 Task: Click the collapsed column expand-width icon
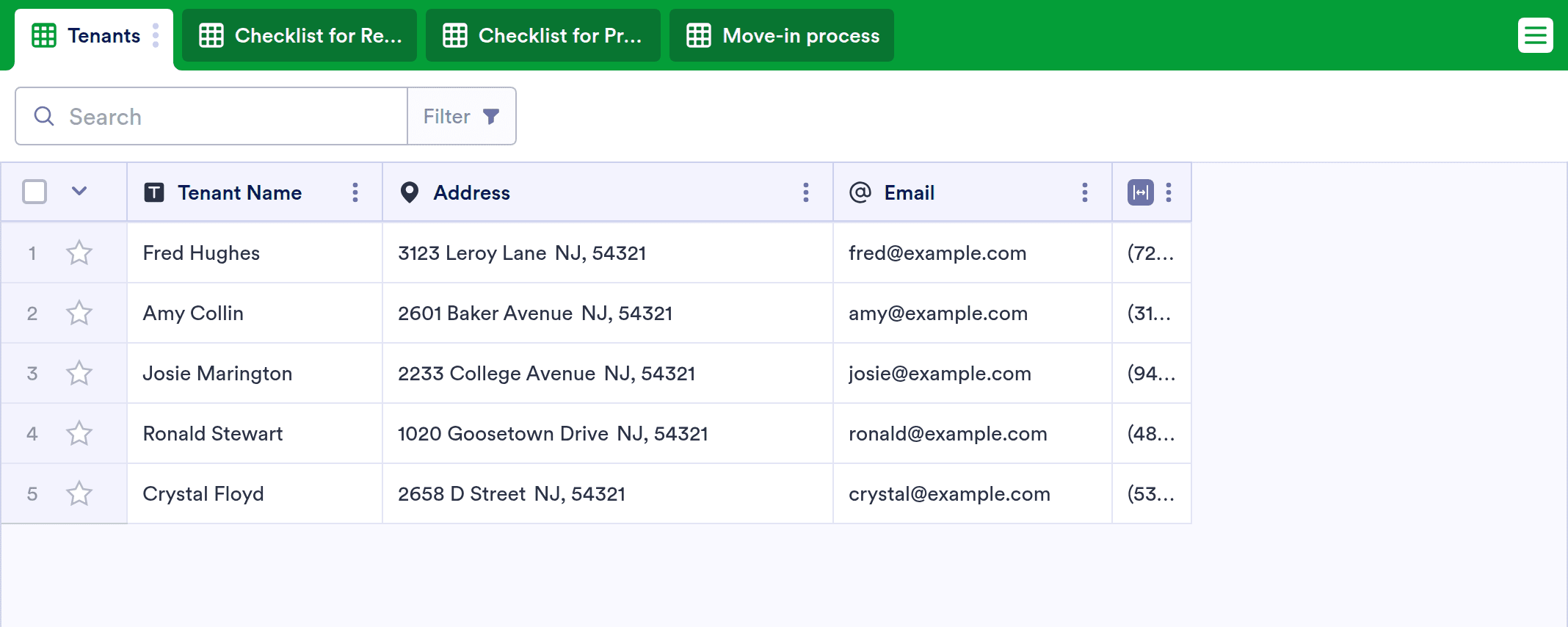click(x=1140, y=192)
